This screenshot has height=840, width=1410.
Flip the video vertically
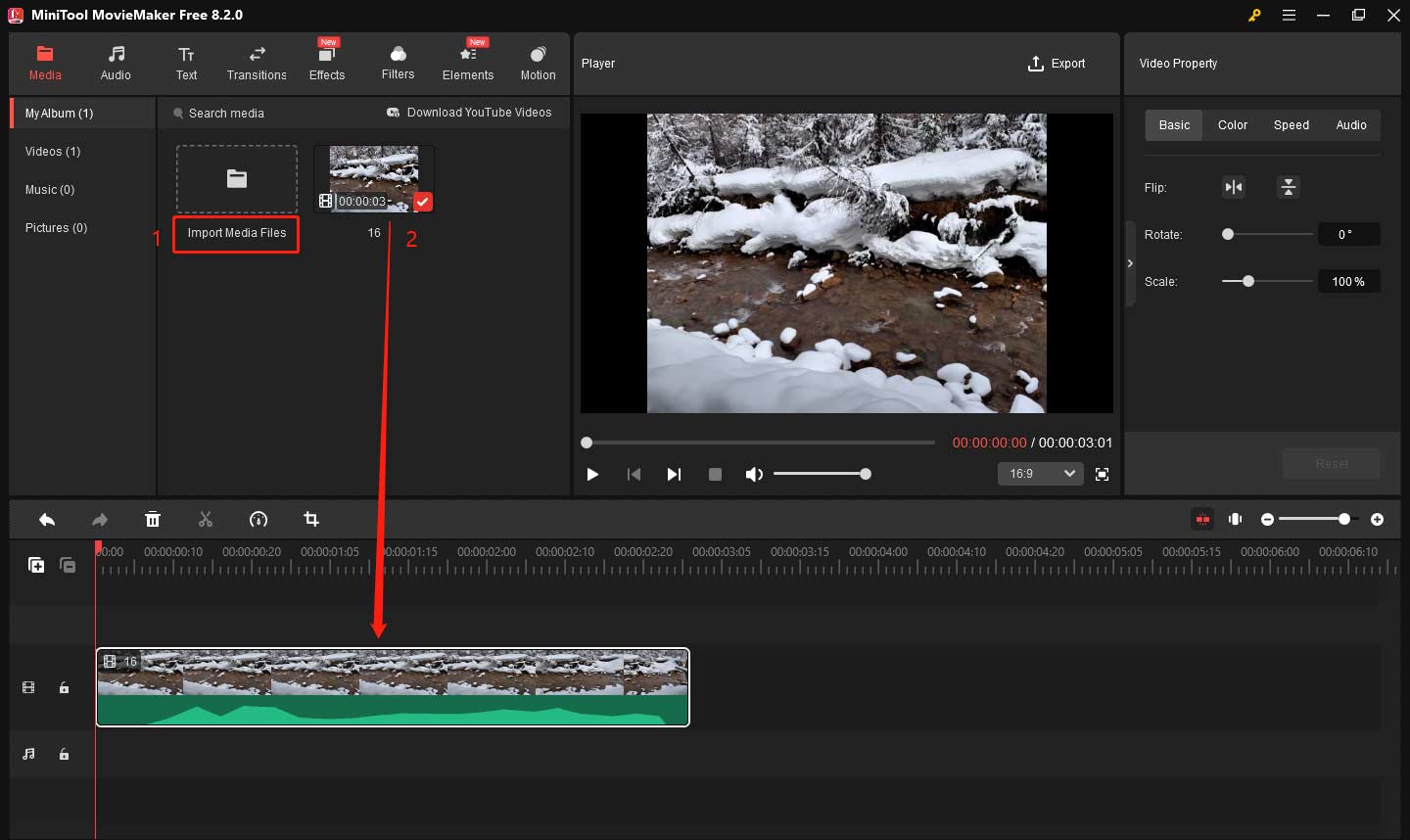(x=1289, y=187)
